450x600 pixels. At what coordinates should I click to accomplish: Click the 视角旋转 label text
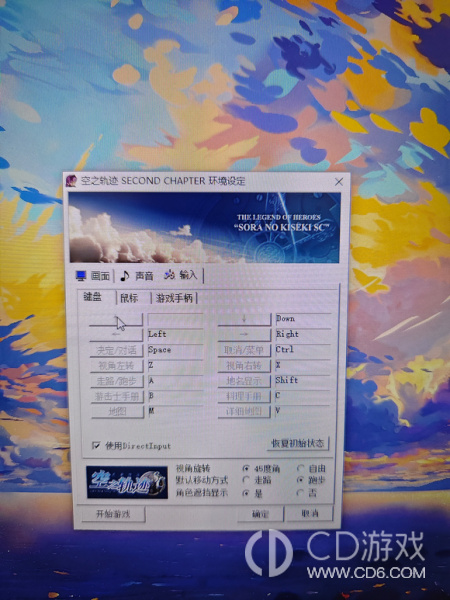point(193,468)
